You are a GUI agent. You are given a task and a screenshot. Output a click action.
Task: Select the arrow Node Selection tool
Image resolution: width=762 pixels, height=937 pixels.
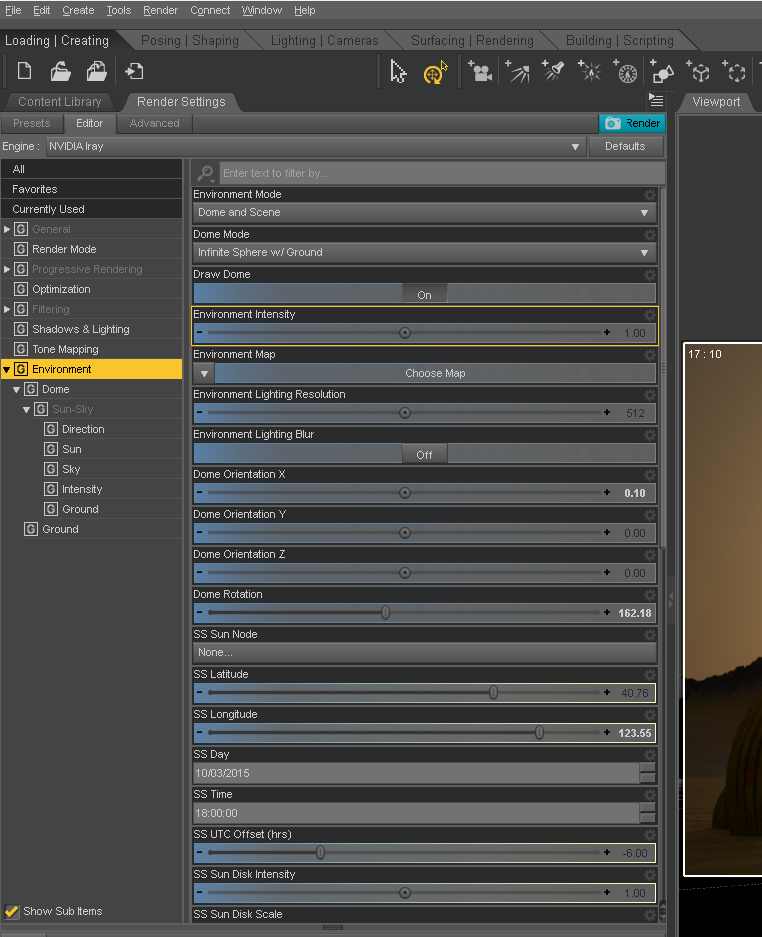tap(398, 72)
